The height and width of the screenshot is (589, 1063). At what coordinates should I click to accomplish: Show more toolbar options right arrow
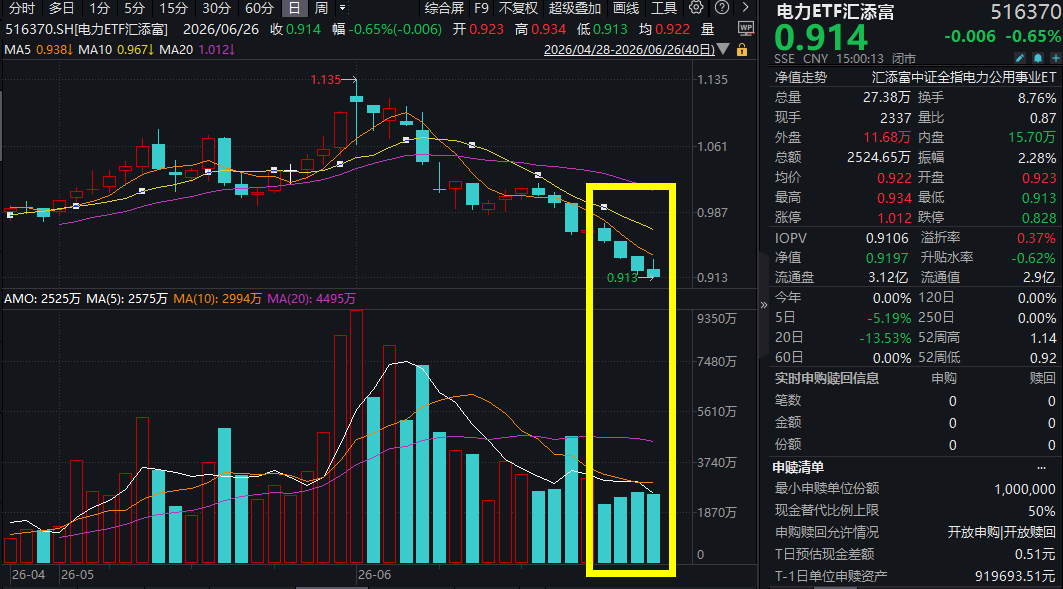point(746,8)
